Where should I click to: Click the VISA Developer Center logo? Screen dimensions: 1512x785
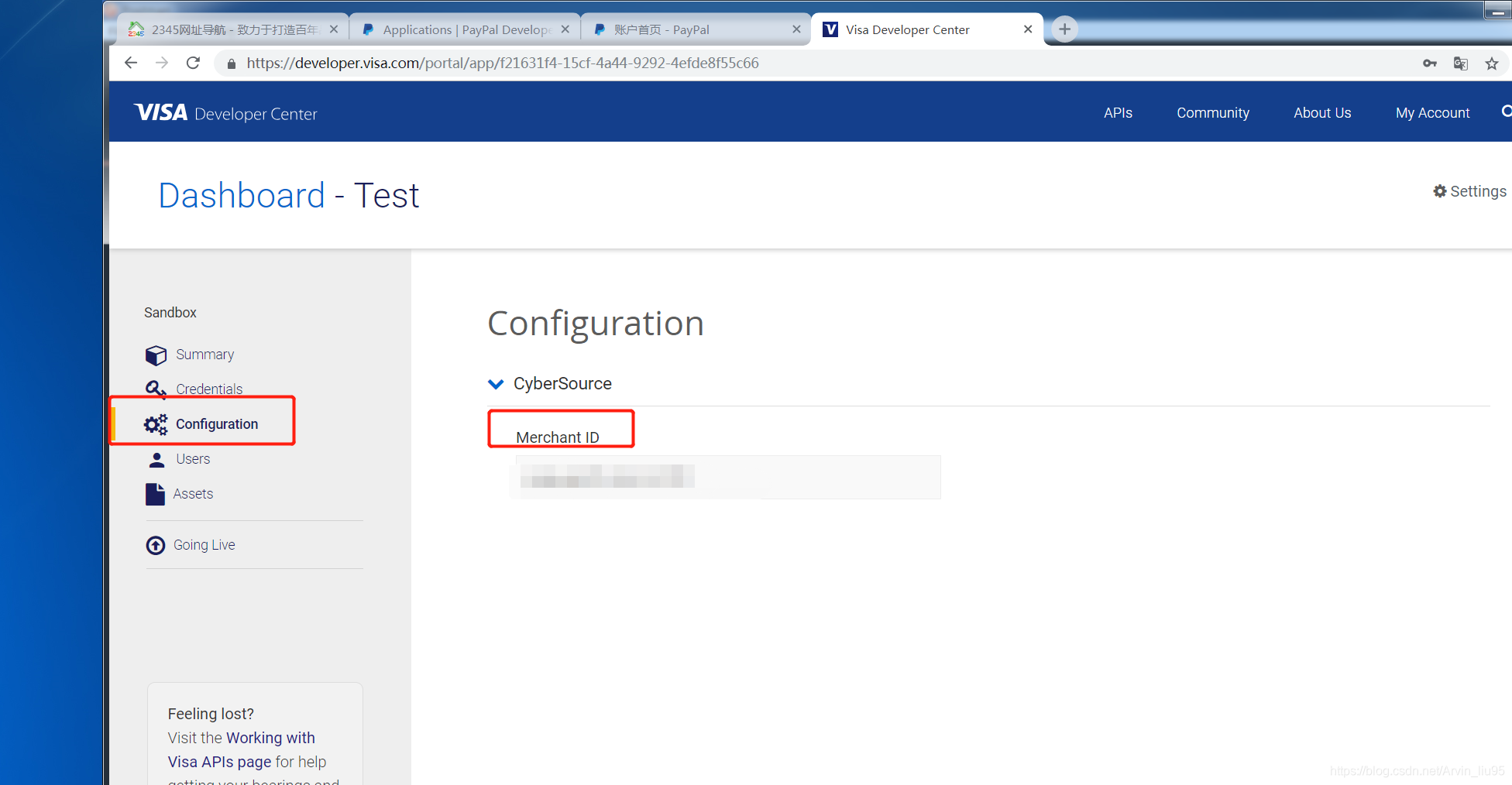point(225,113)
